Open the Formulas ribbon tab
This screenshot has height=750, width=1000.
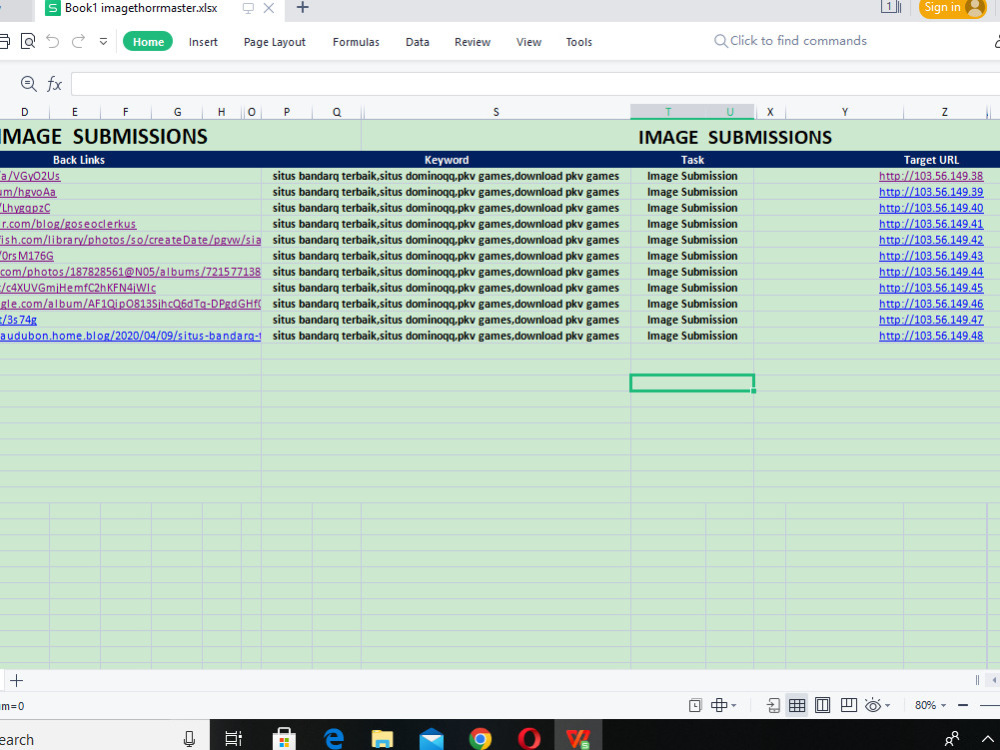pyautogui.click(x=356, y=42)
